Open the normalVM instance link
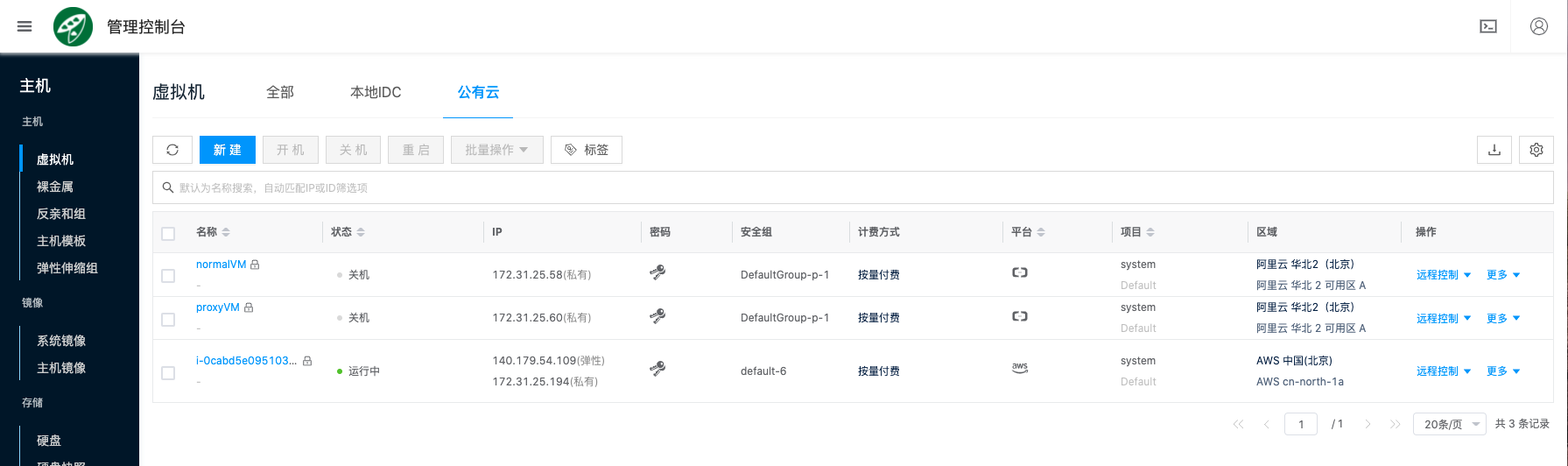This screenshot has width=1568, height=466. [x=221, y=265]
